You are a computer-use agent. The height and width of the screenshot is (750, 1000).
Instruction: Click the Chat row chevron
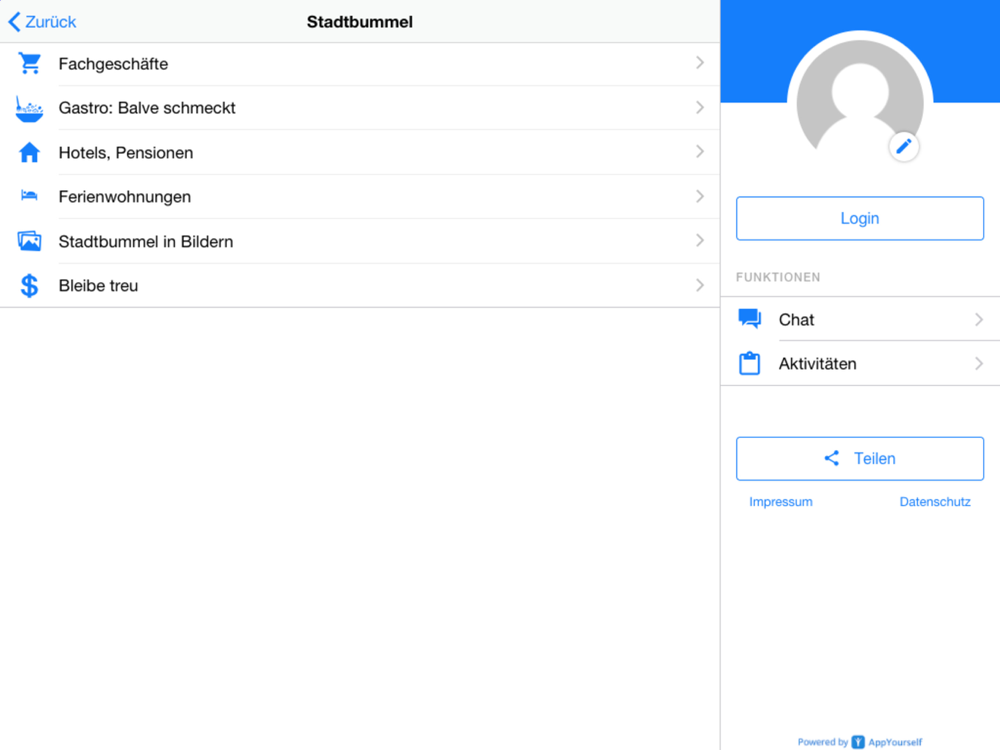(x=979, y=320)
